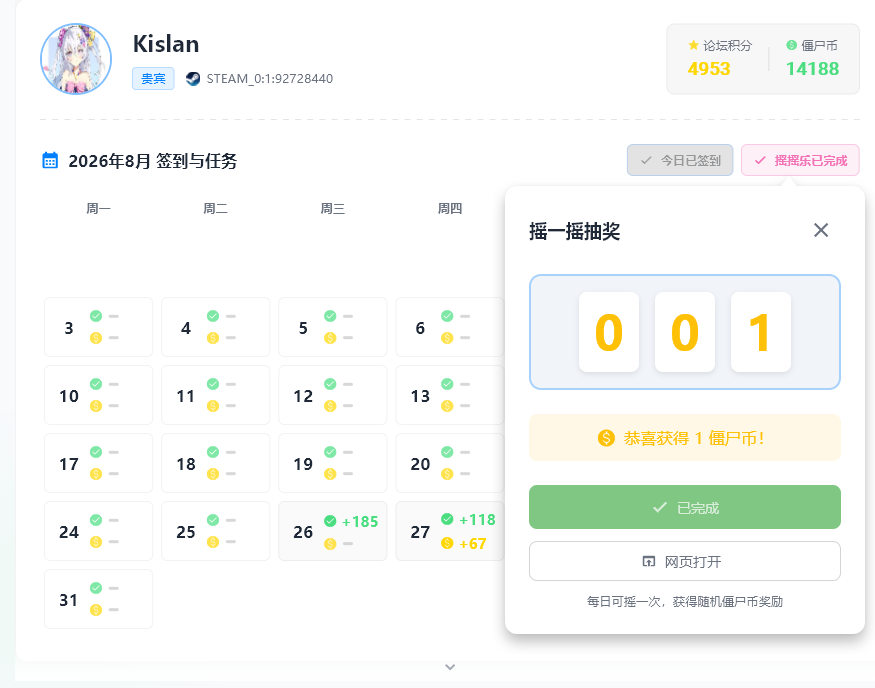Click the +185 points on day 26
The image size is (875, 688).
pyautogui.click(x=360, y=522)
